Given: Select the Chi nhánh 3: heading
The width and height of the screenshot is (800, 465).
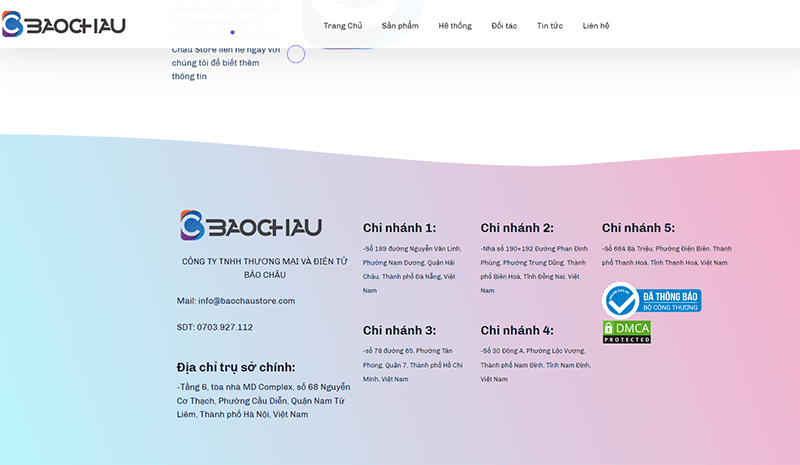Looking at the screenshot, I should pyautogui.click(x=399, y=330).
